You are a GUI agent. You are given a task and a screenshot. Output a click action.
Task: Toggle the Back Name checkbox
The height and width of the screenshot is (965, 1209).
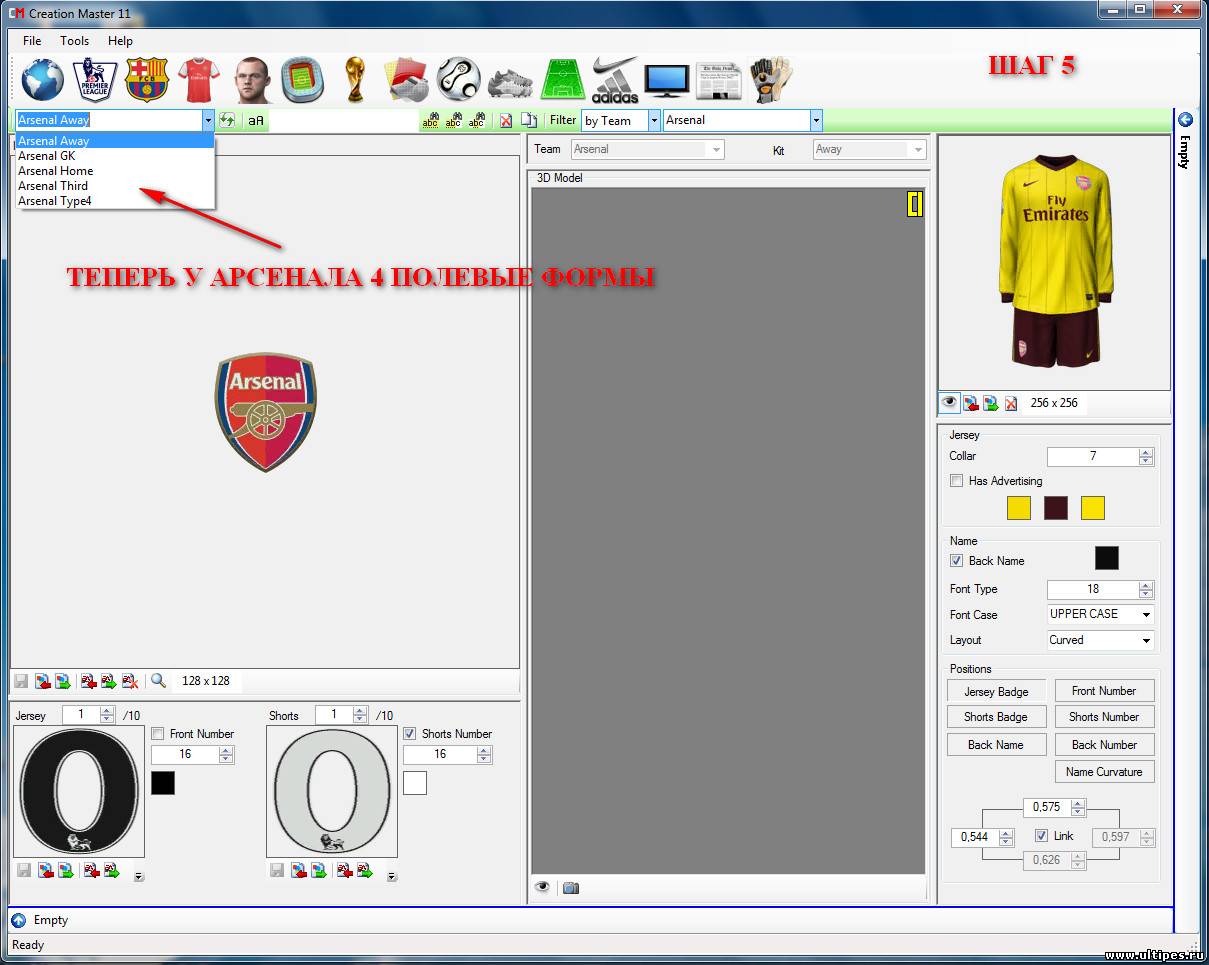(x=957, y=561)
